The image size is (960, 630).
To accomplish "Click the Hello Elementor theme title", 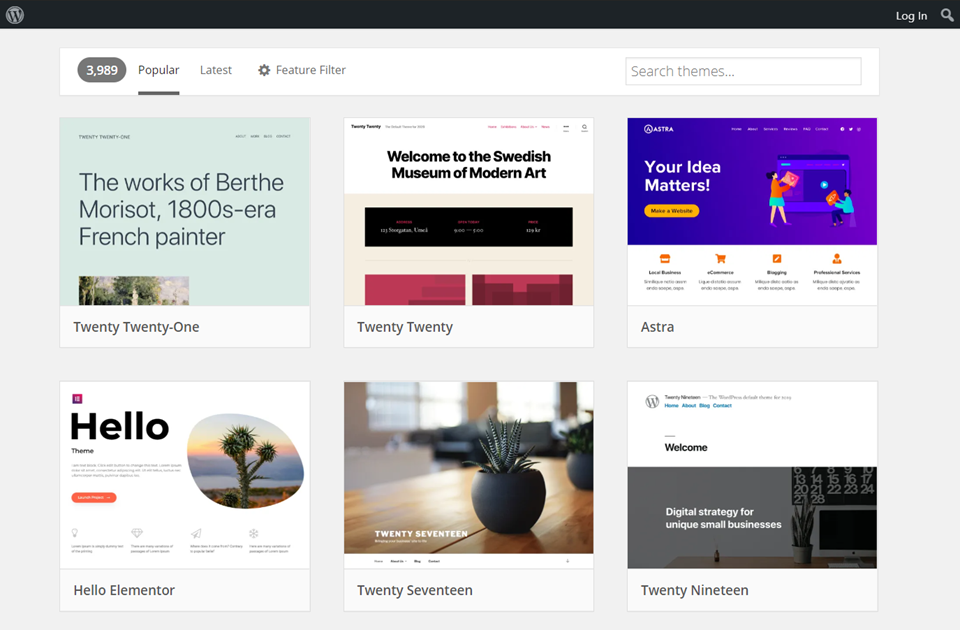I will tap(124, 590).
